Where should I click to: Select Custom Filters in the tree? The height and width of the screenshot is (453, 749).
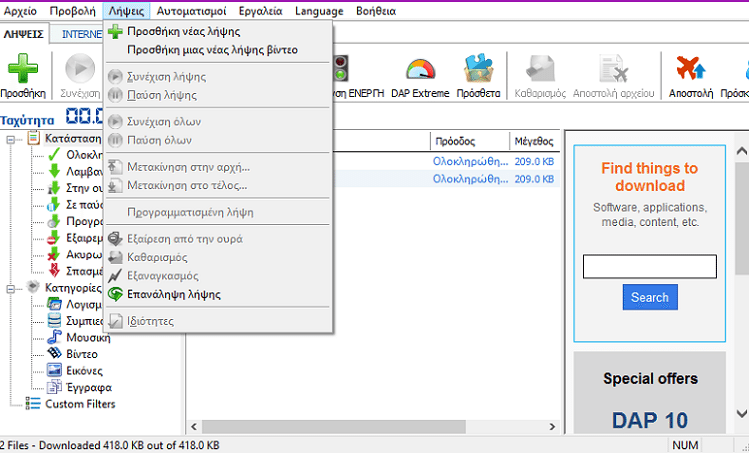pos(79,404)
